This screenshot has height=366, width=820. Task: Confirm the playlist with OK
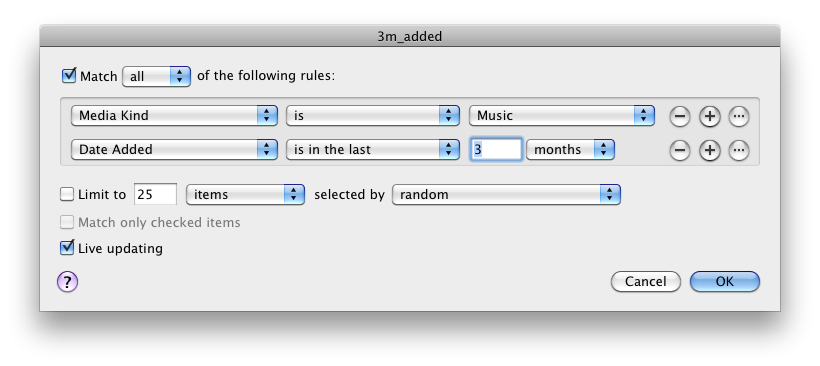[725, 281]
